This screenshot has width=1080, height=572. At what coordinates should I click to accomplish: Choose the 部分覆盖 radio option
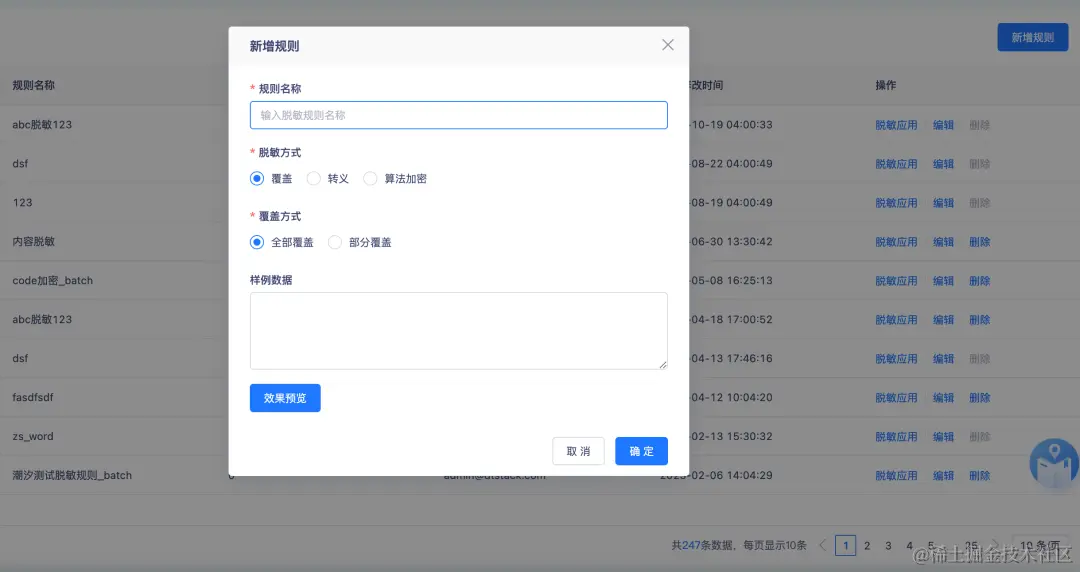[335, 242]
